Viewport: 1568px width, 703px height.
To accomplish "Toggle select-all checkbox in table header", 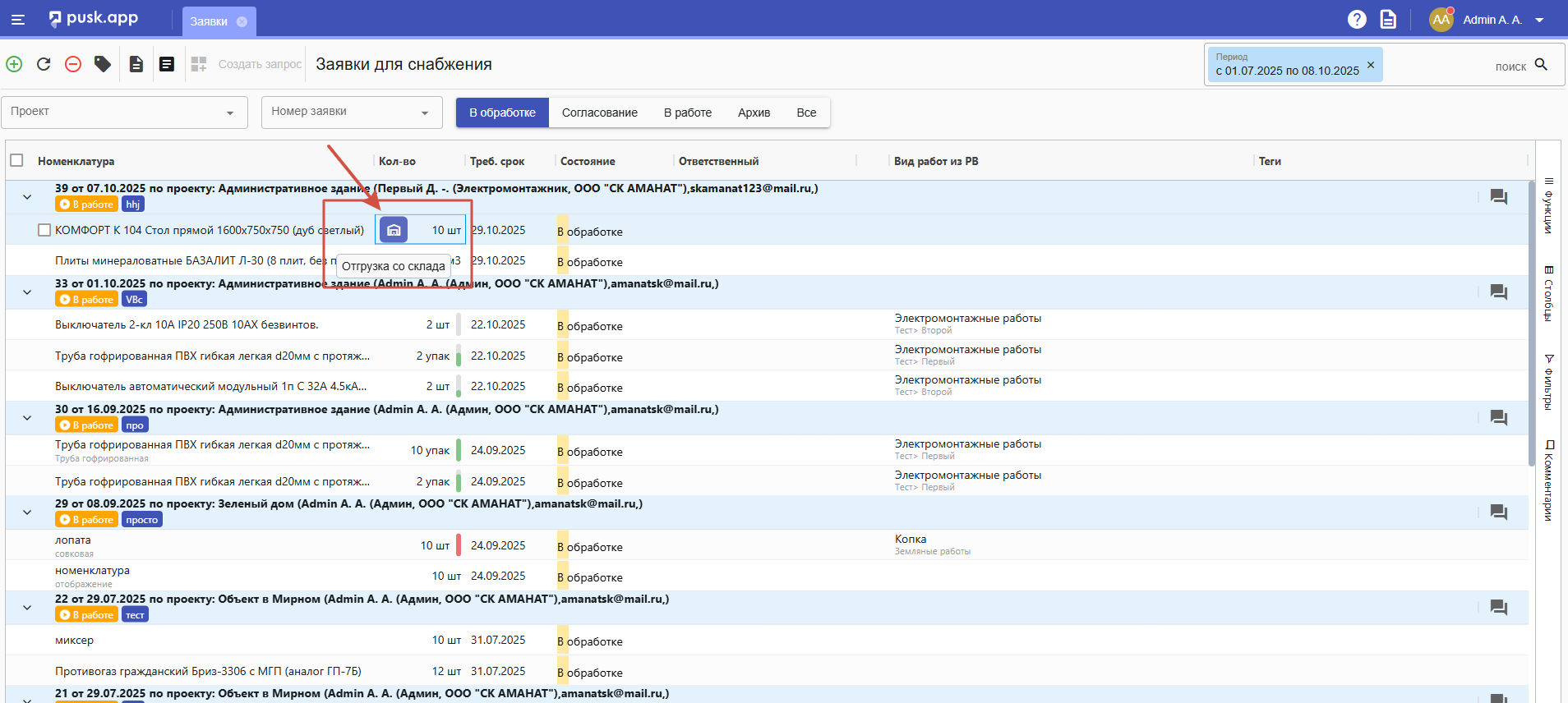I will 16,161.
